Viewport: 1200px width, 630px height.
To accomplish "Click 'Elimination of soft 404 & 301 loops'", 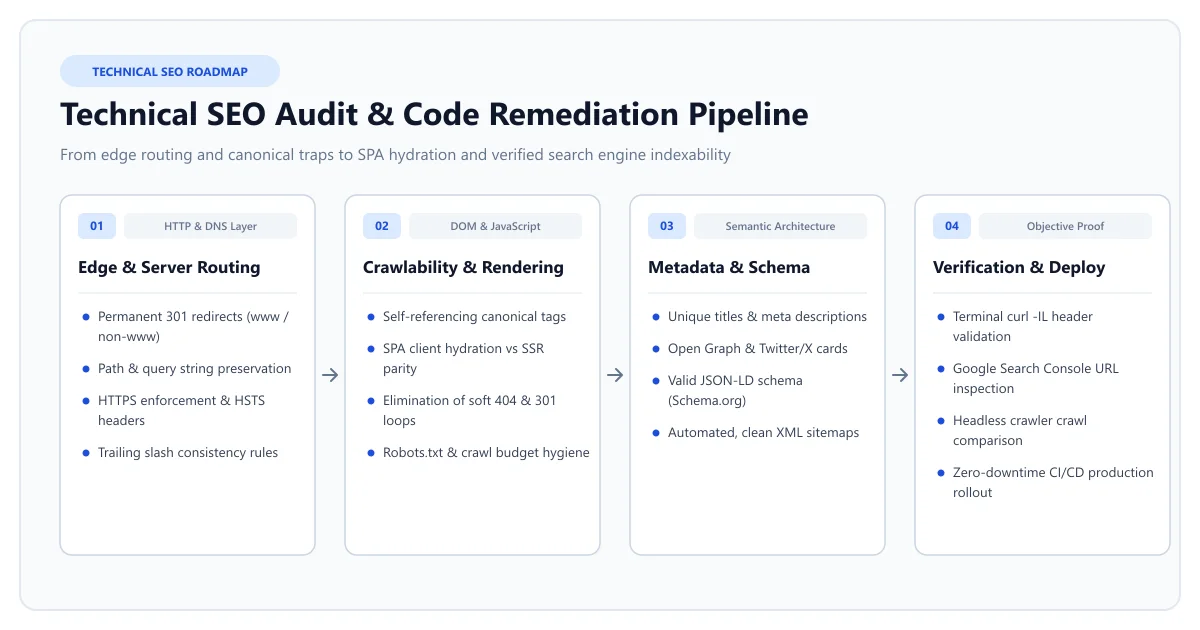I will tap(469, 410).
